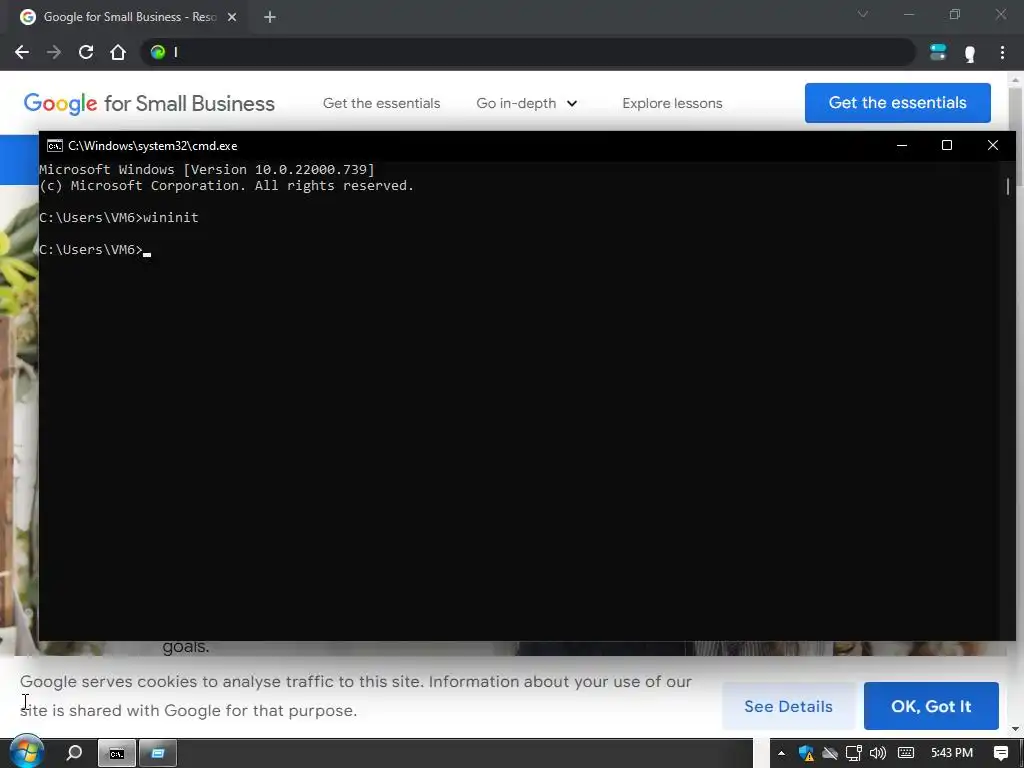Accept cookies with OK, Got It

coord(931,706)
